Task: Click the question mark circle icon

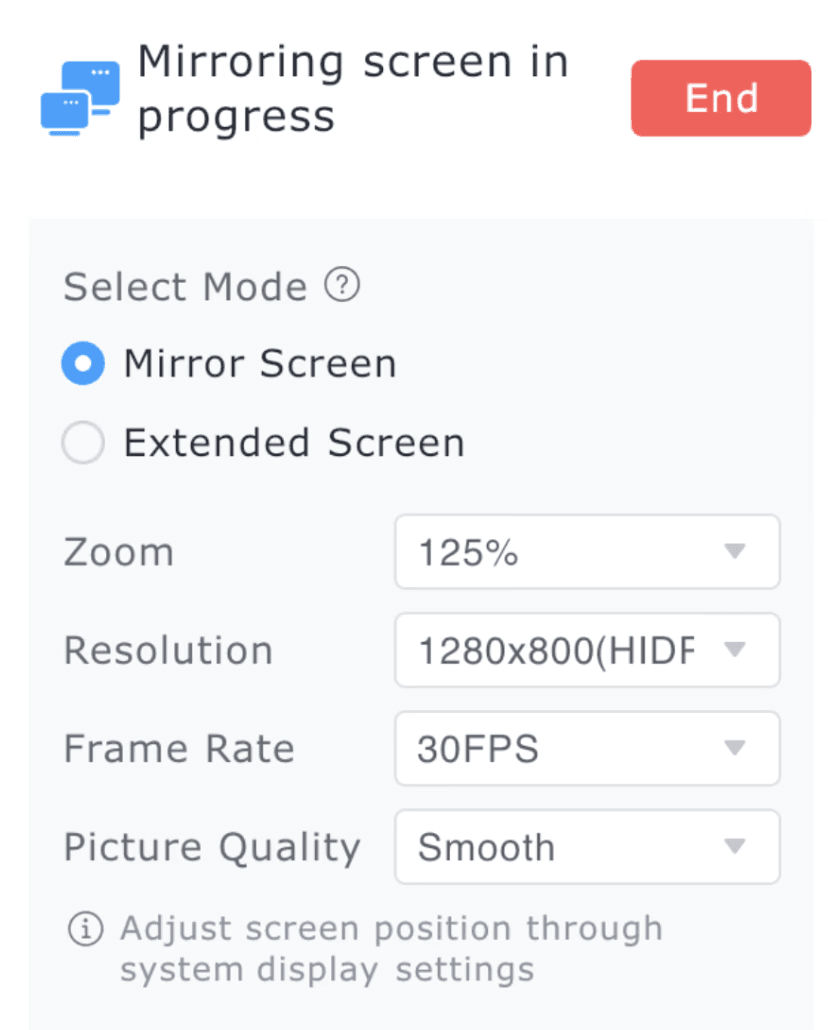Action: (341, 286)
